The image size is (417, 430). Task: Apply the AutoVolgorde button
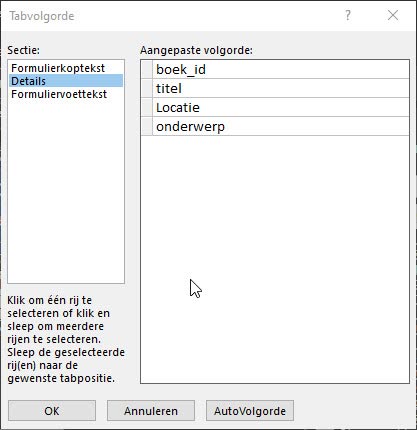tap(250, 411)
